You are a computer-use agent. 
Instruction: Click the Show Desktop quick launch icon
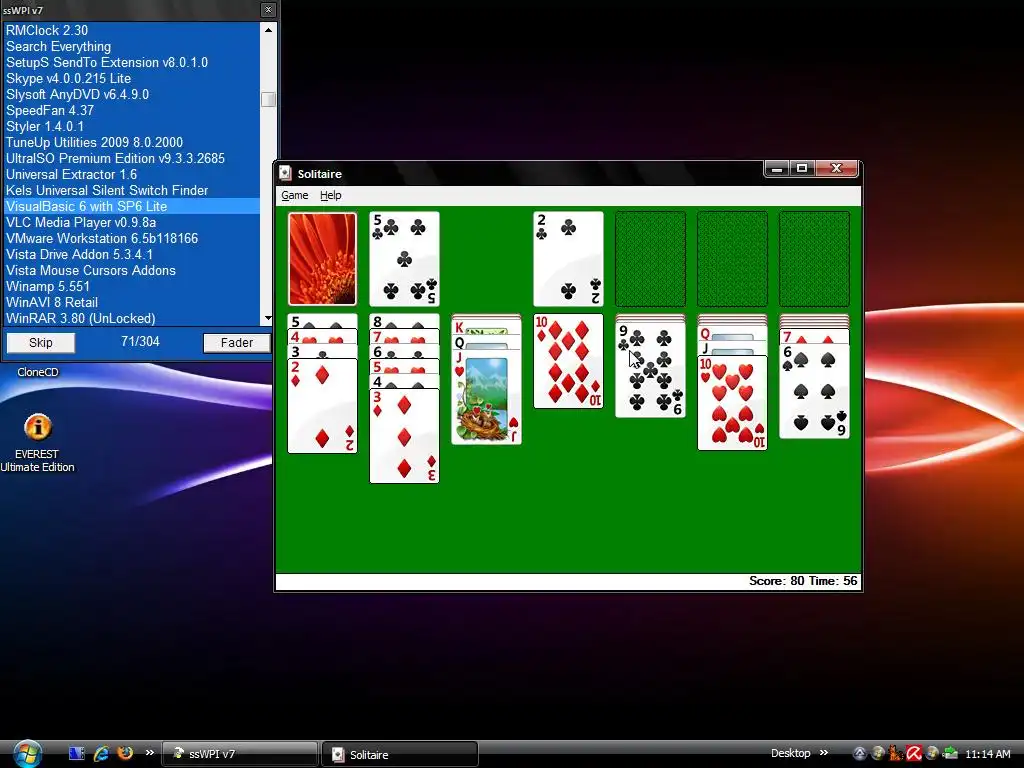[77, 754]
